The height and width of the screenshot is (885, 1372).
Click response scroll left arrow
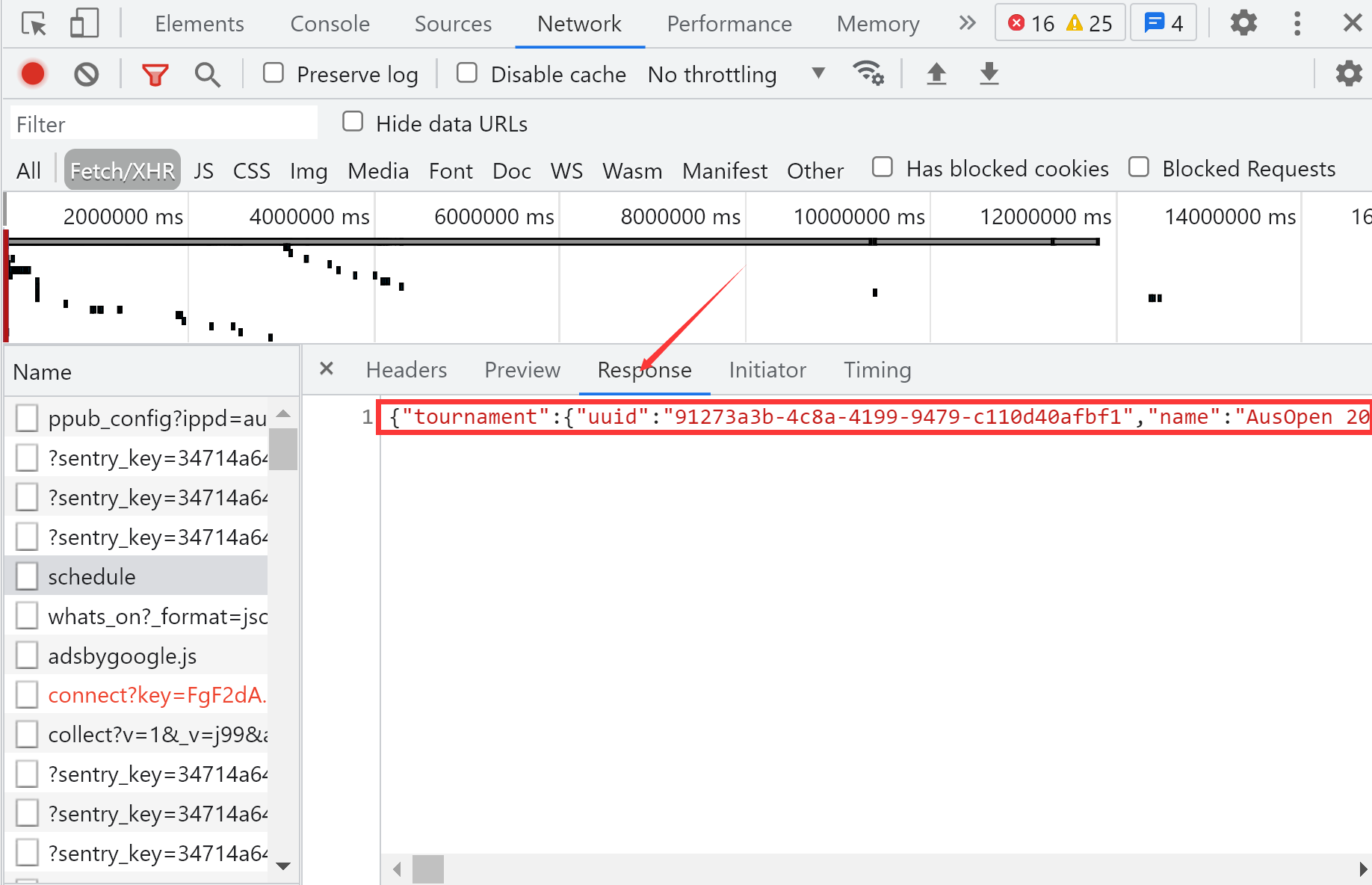(398, 869)
